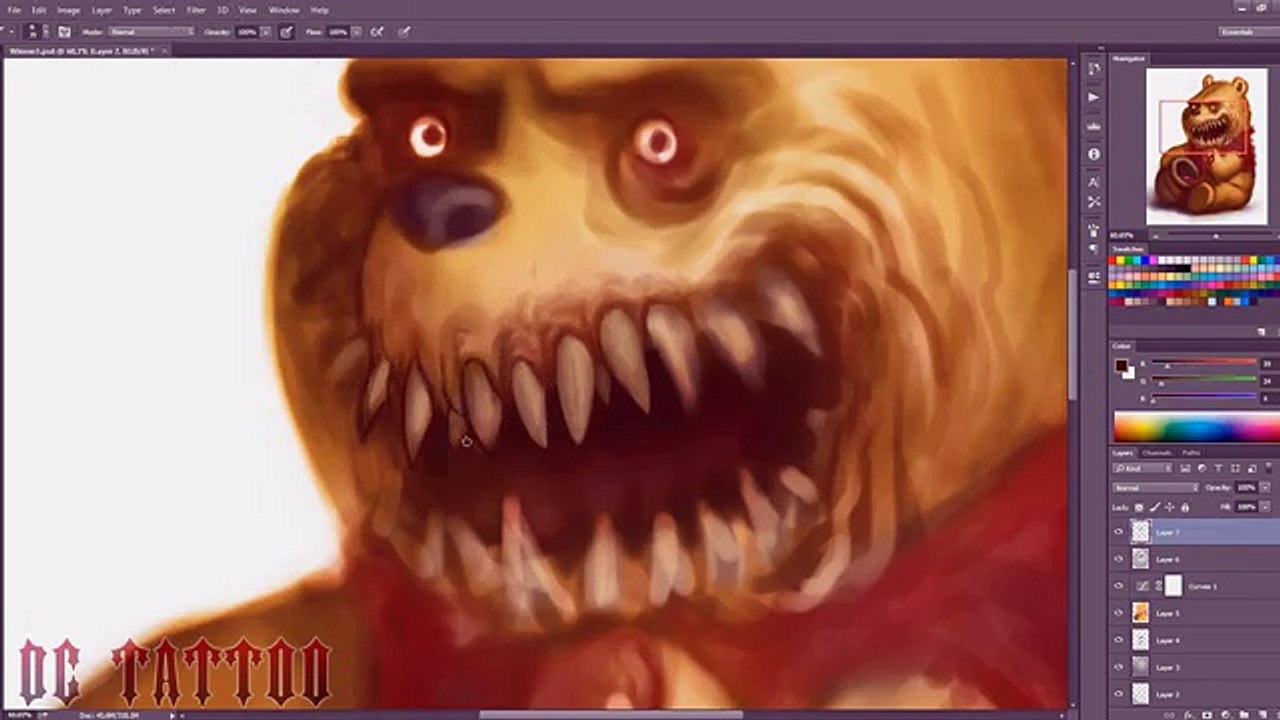1280x720 pixels.
Task: Hide Layer 4 with eye icon
Action: click(x=1119, y=640)
